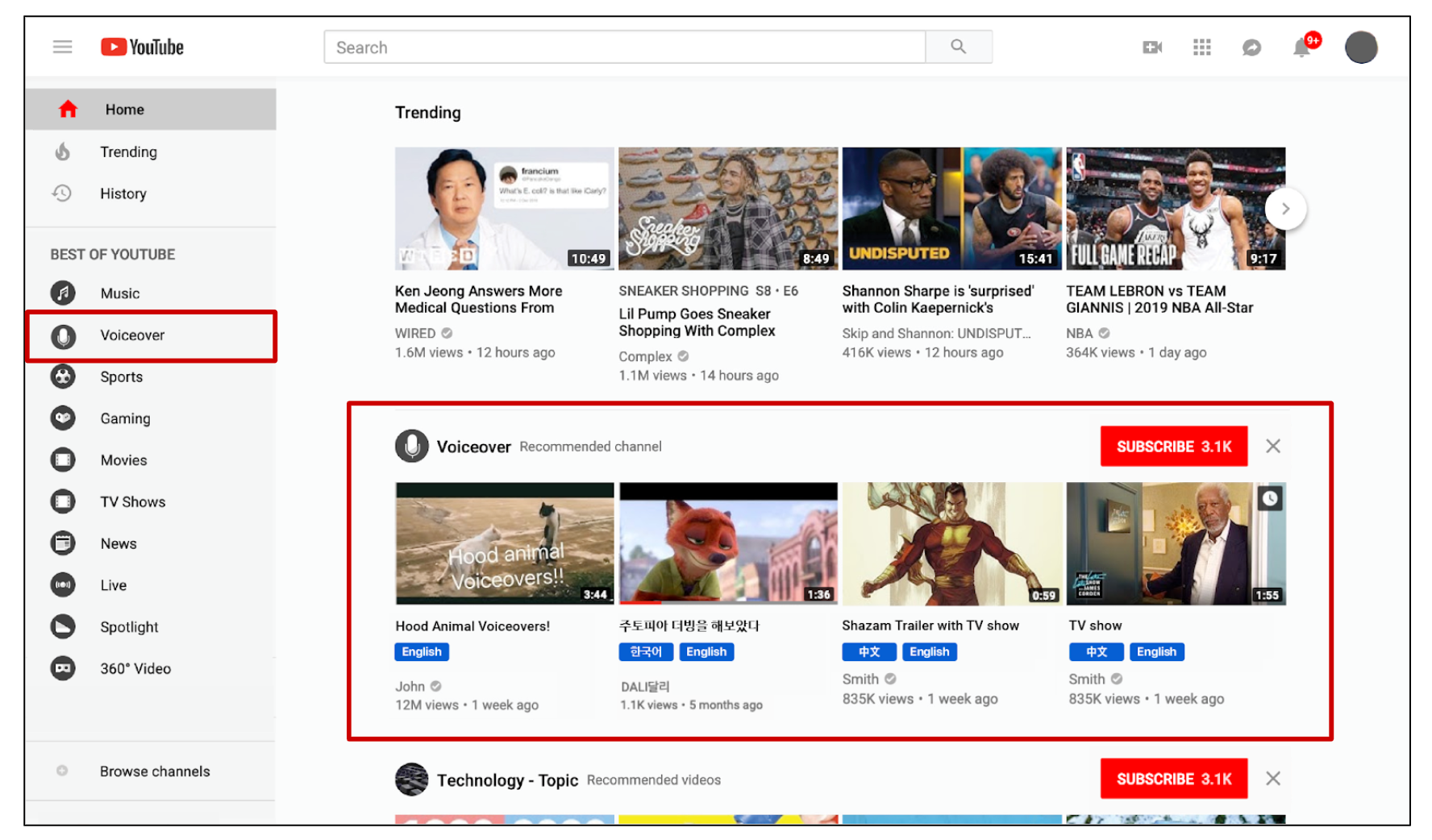Click English tag under TV show video
The width and height of the screenshot is (1432, 840).
pos(1156,651)
